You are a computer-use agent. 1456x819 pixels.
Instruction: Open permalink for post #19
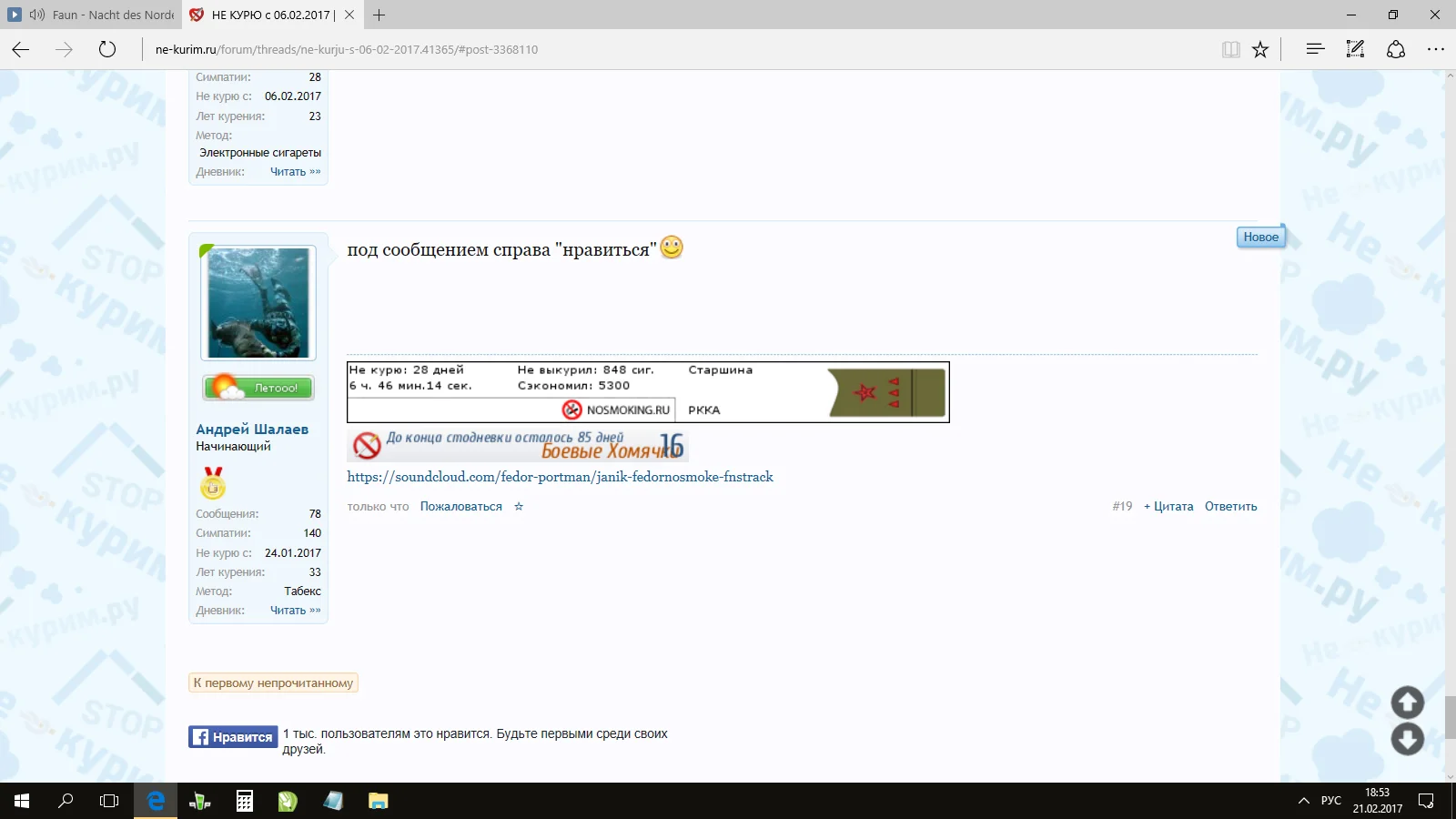coord(1122,507)
